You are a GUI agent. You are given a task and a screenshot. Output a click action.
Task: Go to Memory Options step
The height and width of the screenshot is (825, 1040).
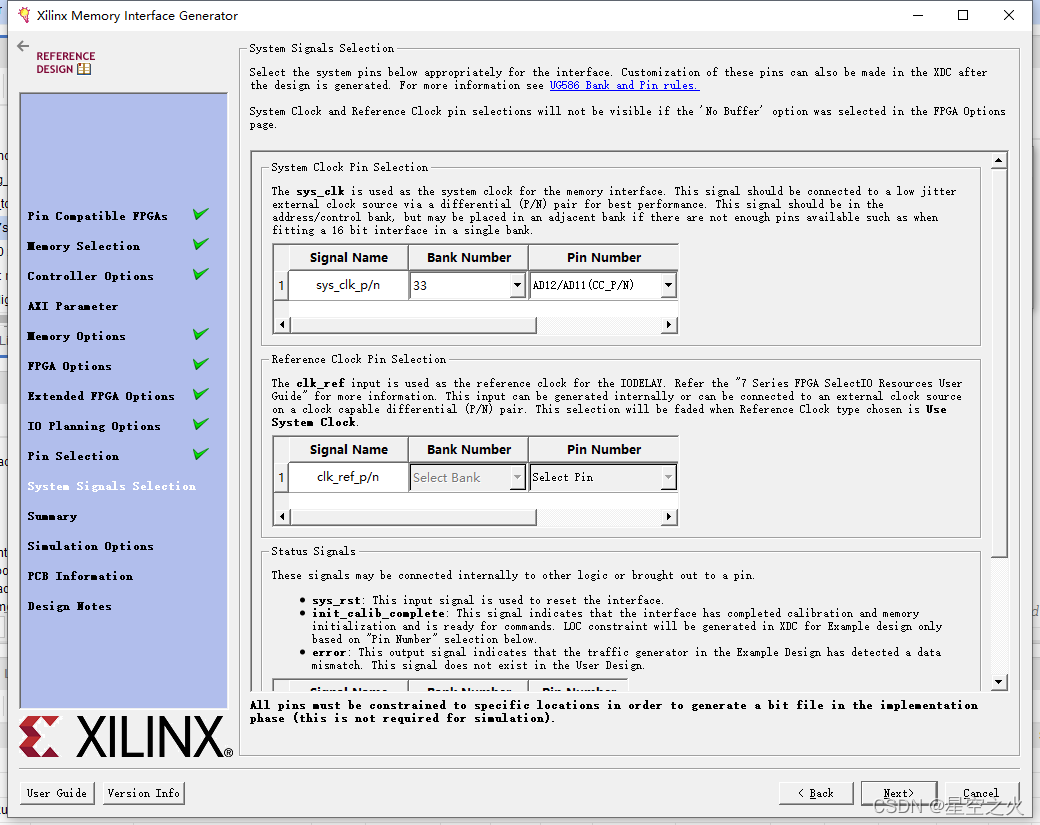pos(76,336)
